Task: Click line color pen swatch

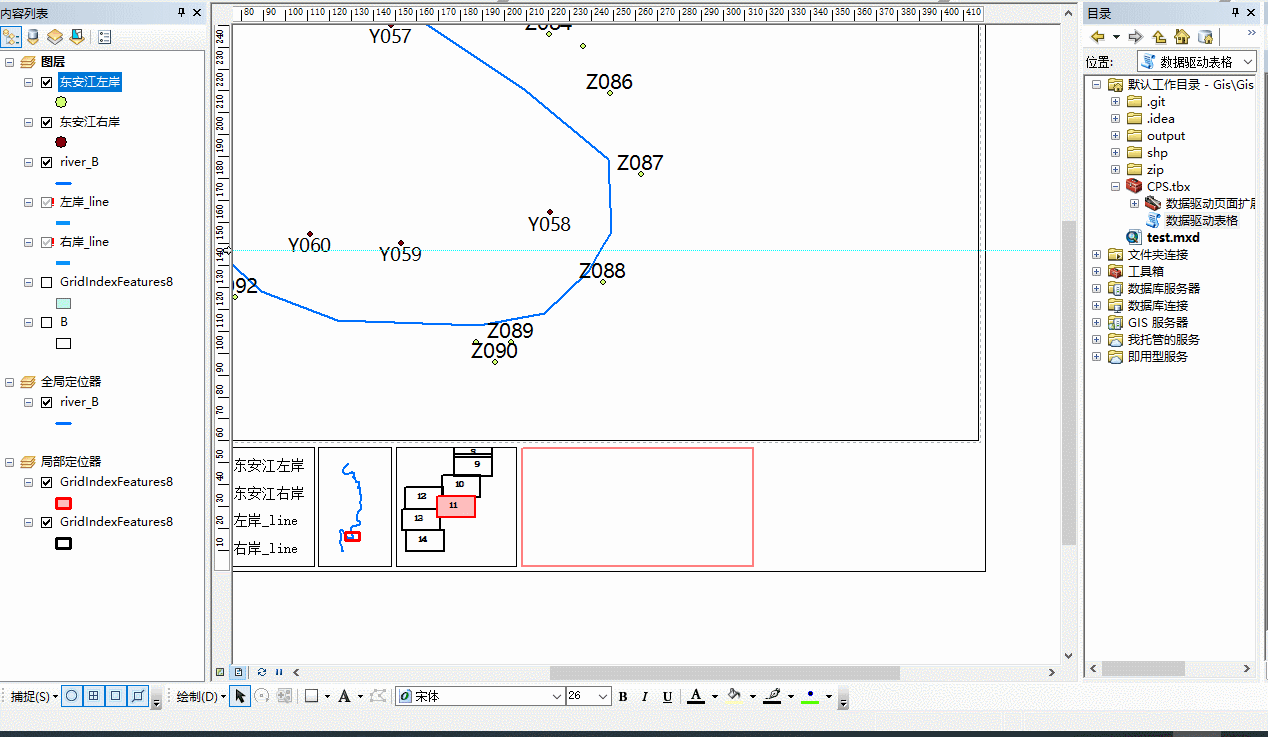Action: (x=772, y=696)
